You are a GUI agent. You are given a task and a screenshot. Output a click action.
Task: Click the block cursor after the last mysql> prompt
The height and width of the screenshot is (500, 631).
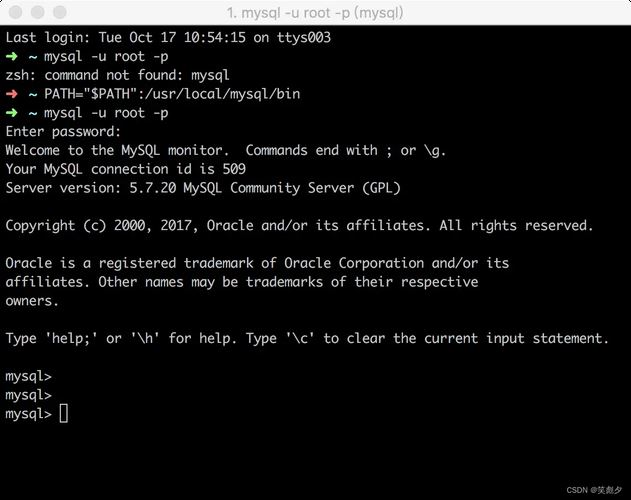click(64, 414)
